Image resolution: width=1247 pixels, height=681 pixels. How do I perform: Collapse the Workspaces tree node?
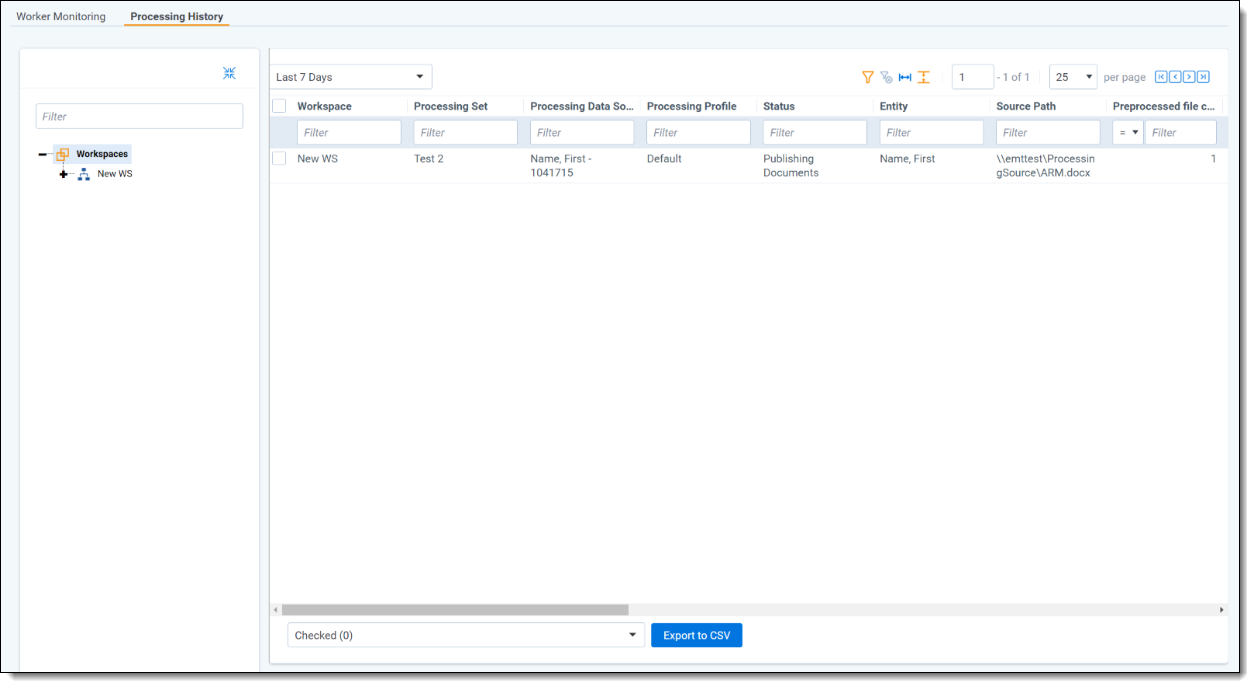(43, 155)
